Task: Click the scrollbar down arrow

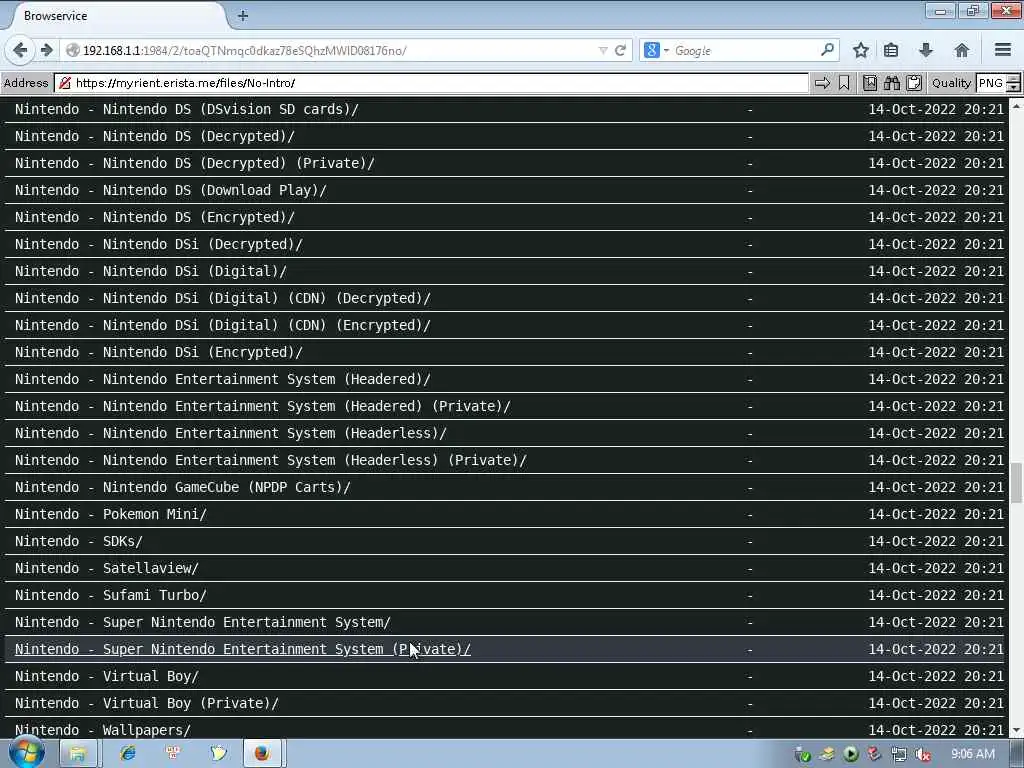Action: tap(1016, 731)
